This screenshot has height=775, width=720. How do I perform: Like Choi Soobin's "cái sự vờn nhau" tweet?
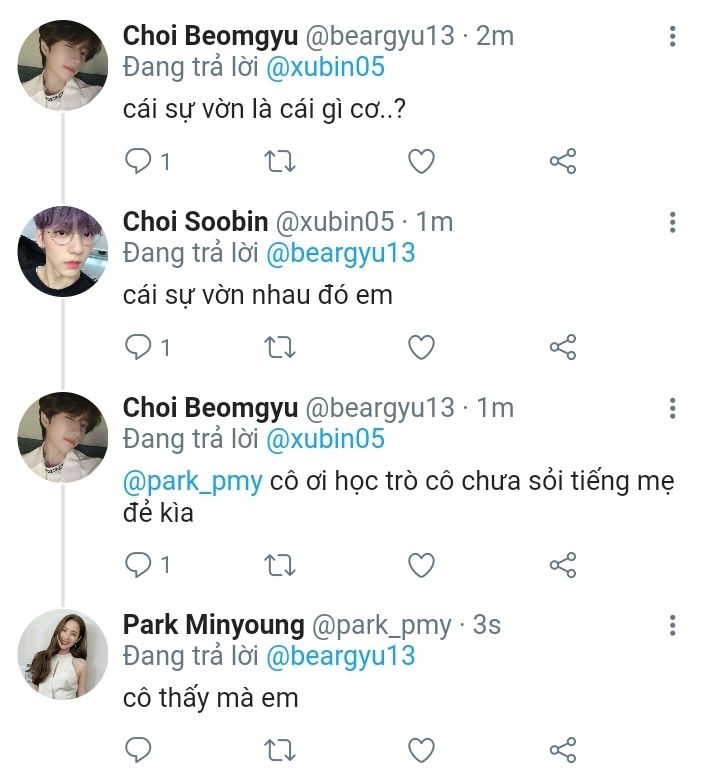[422, 347]
